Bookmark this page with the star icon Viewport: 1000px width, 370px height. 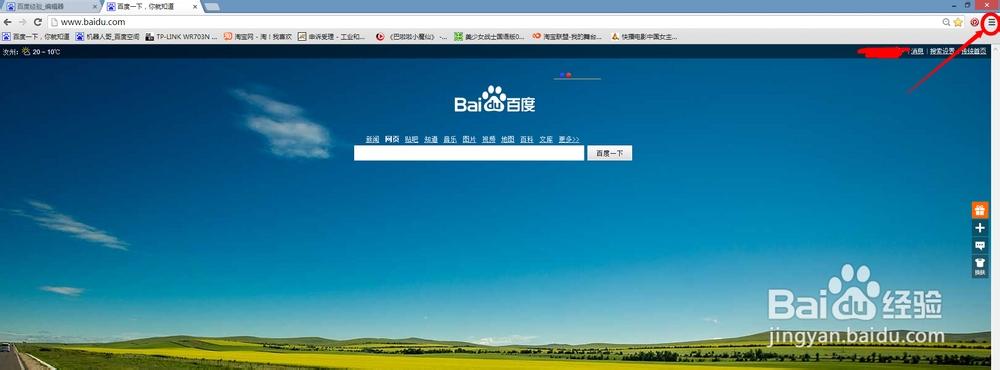click(958, 22)
